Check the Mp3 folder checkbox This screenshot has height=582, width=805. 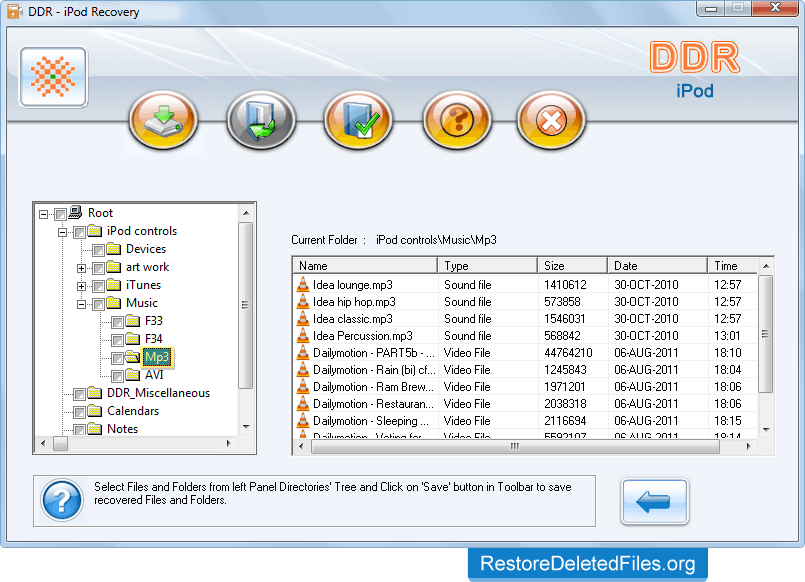(118, 358)
